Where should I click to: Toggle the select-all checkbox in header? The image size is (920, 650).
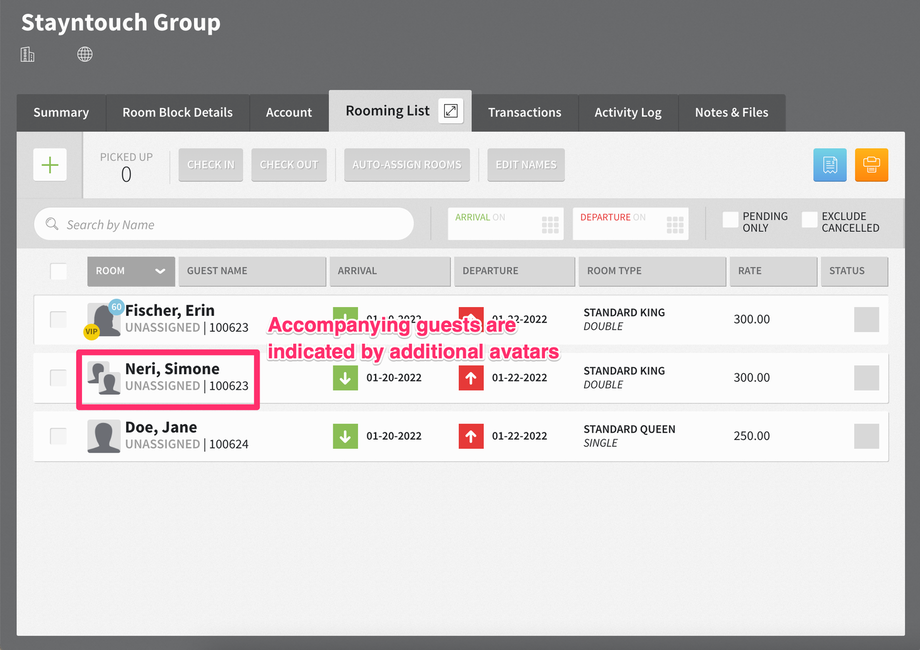coord(59,271)
